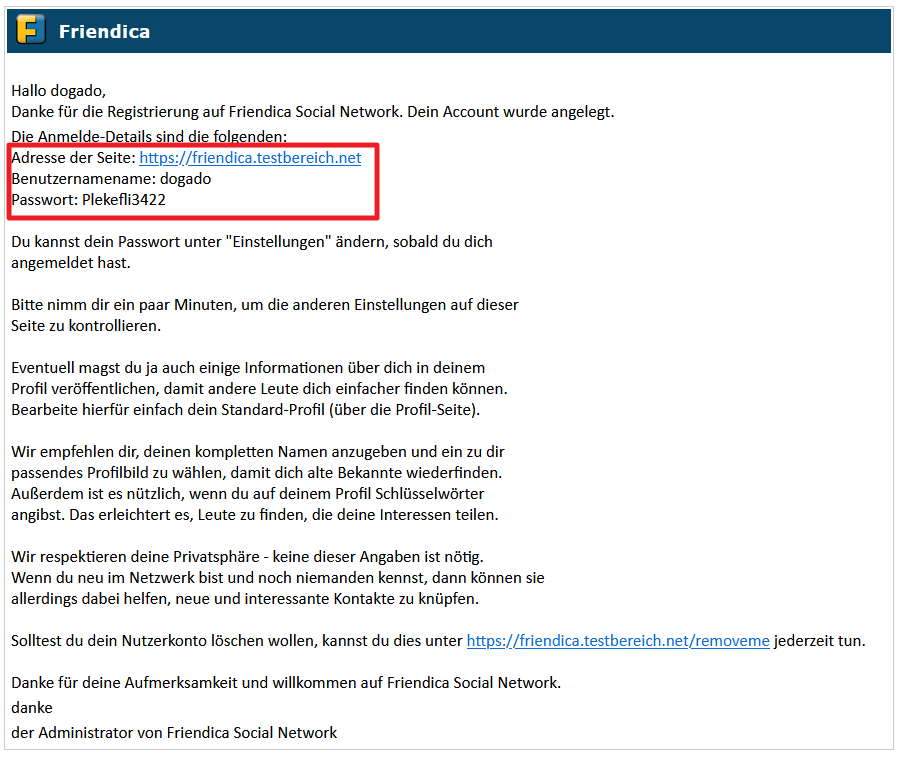Click the "Eventuell magst du ja auch" line
This screenshot has height=765, width=909.
click(247, 367)
